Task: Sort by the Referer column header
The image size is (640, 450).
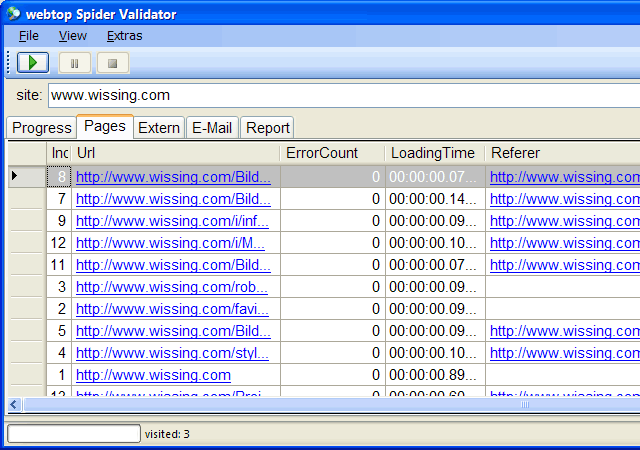Action: coord(563,153)
